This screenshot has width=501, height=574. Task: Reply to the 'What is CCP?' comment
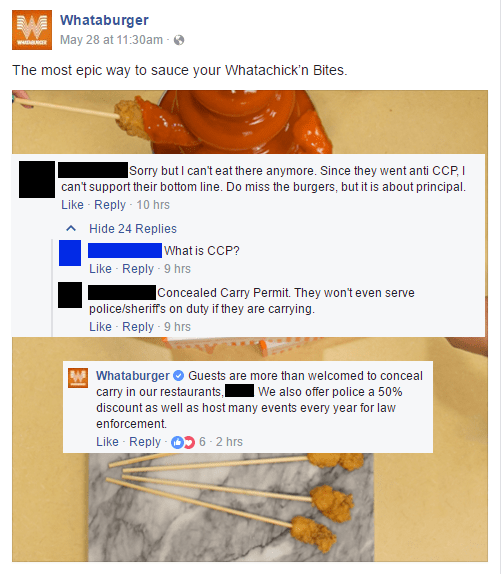(138, 269)
